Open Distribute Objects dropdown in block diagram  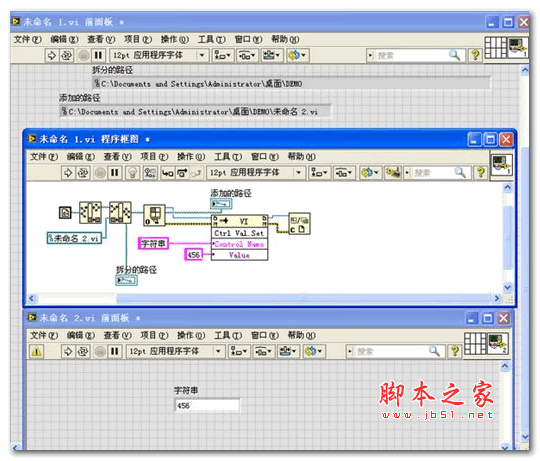pos(344,172)
